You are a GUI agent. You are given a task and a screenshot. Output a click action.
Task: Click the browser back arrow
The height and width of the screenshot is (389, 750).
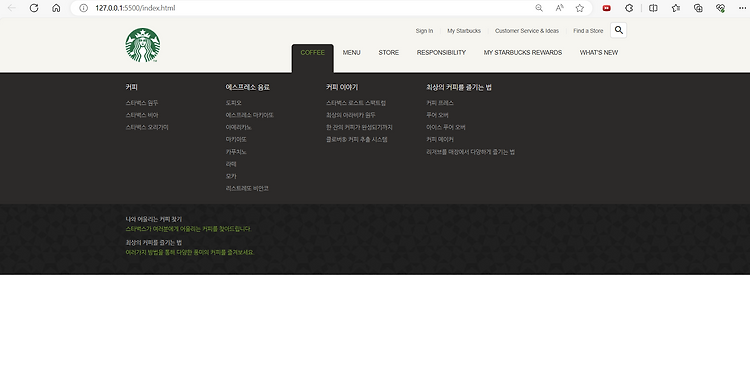[x=12, y=8]
